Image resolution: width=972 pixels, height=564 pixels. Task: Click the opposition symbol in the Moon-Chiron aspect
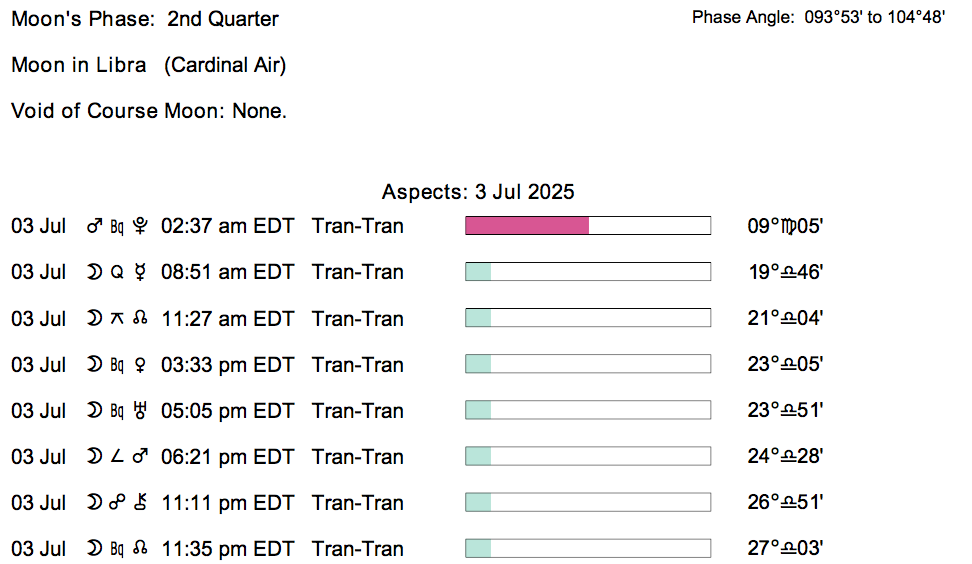pos(117,503)
